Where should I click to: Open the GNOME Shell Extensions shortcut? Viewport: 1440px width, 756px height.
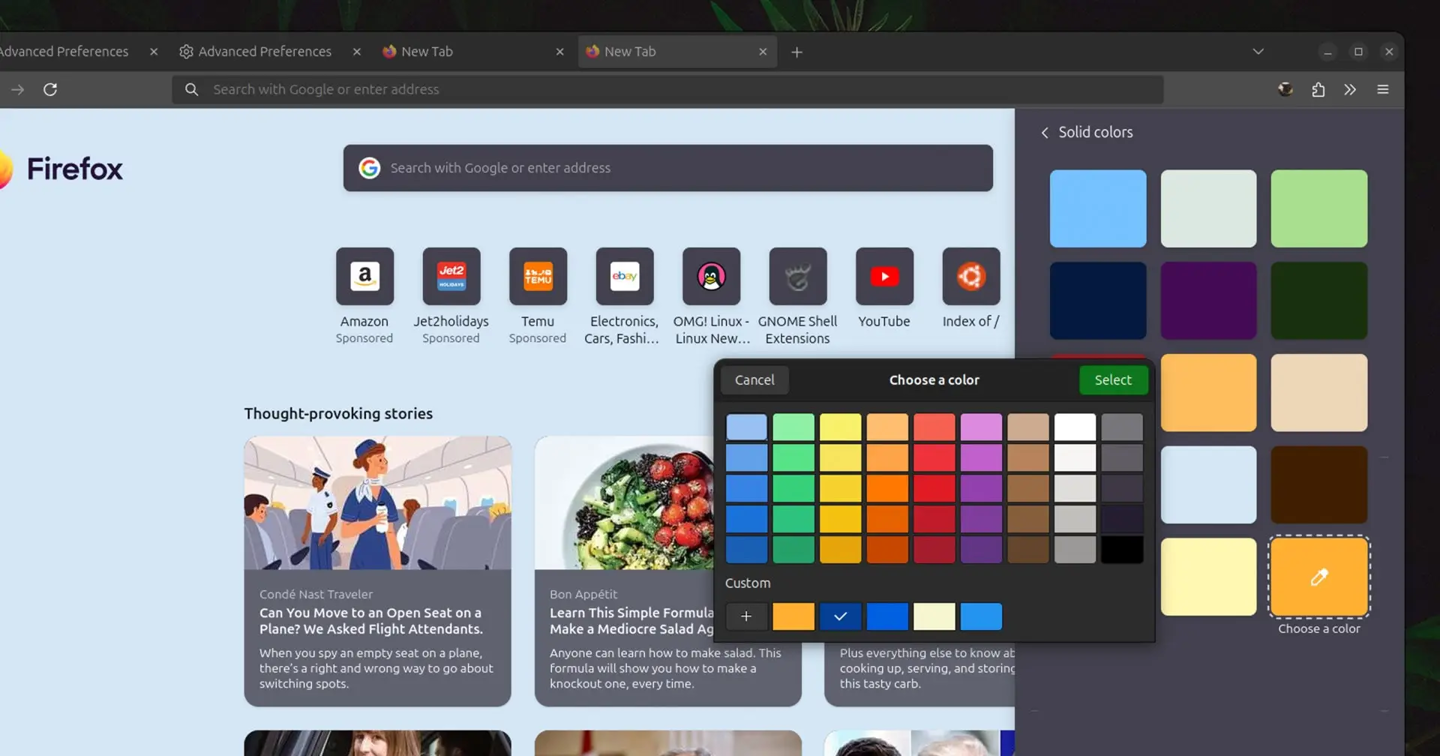pos(797,276)
